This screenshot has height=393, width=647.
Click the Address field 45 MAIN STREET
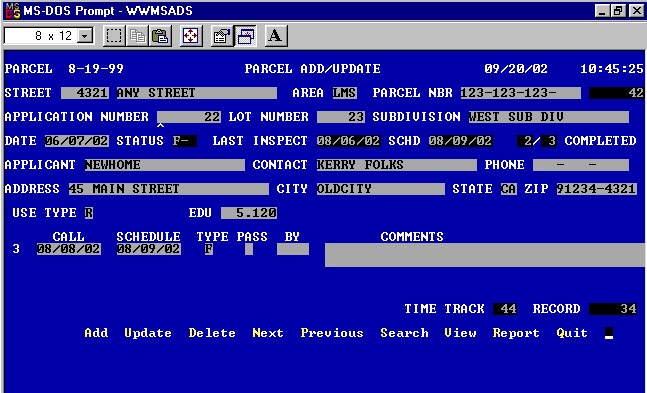(x=169, y=189)
